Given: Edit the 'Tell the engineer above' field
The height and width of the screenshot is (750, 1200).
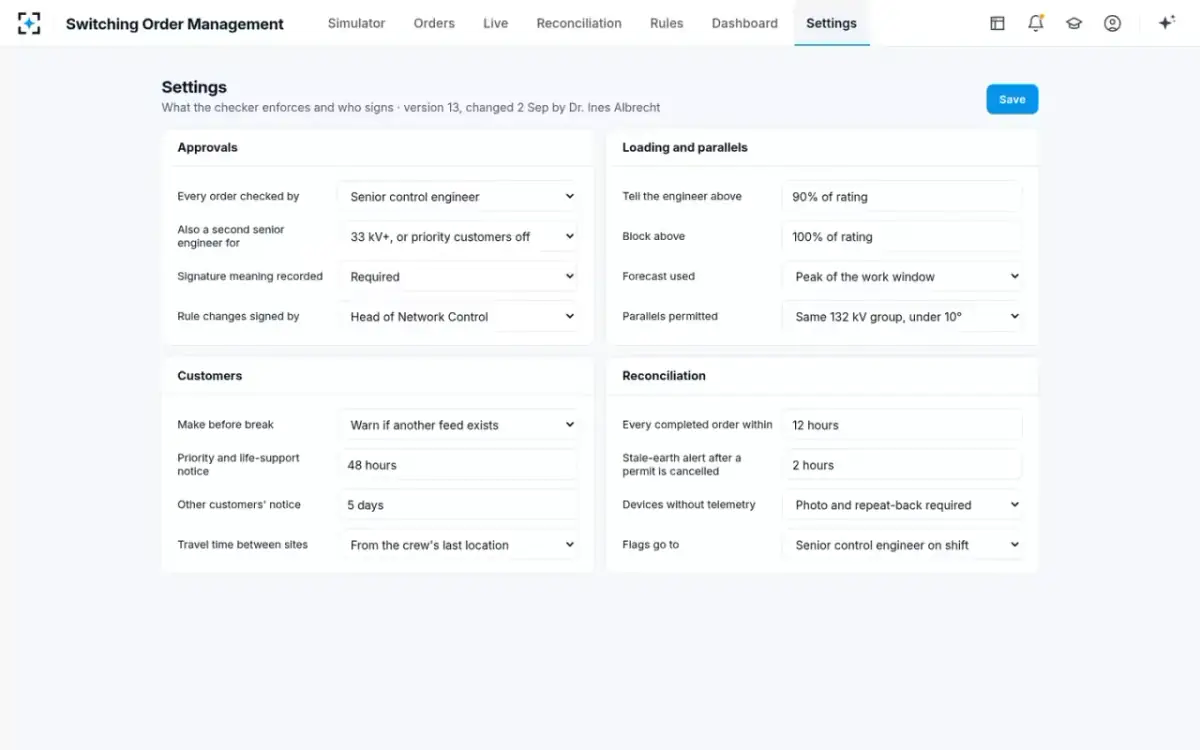Looking at the screenshot, I should pos(903,197).
